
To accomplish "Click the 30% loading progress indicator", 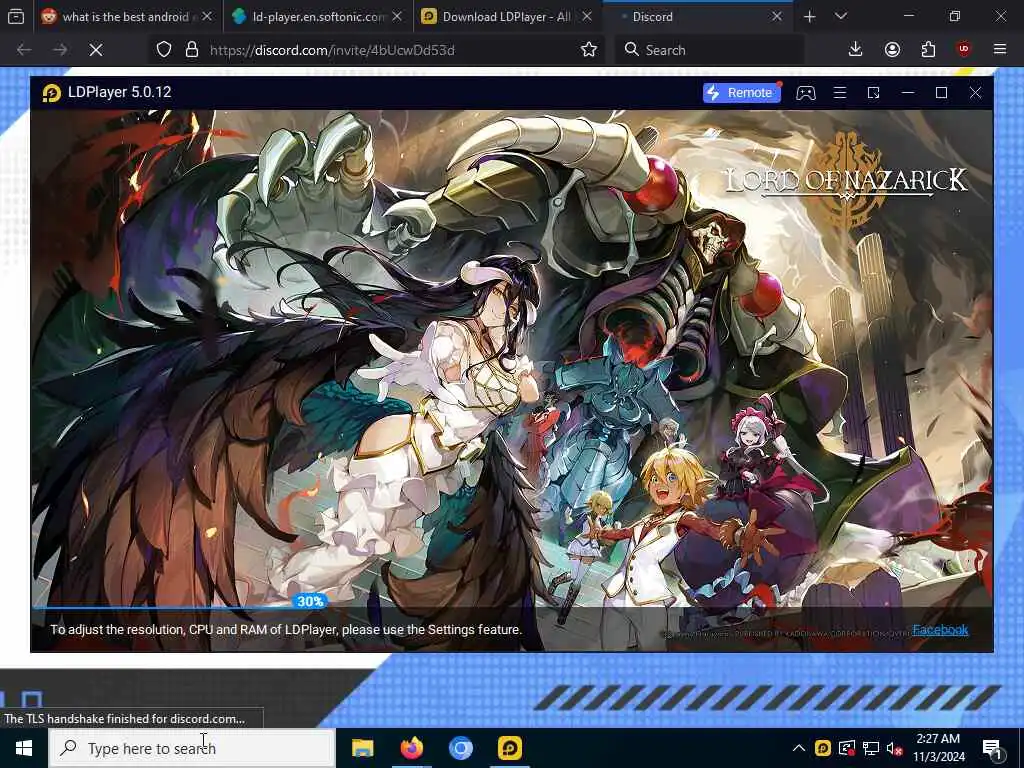I will [310, 601].
